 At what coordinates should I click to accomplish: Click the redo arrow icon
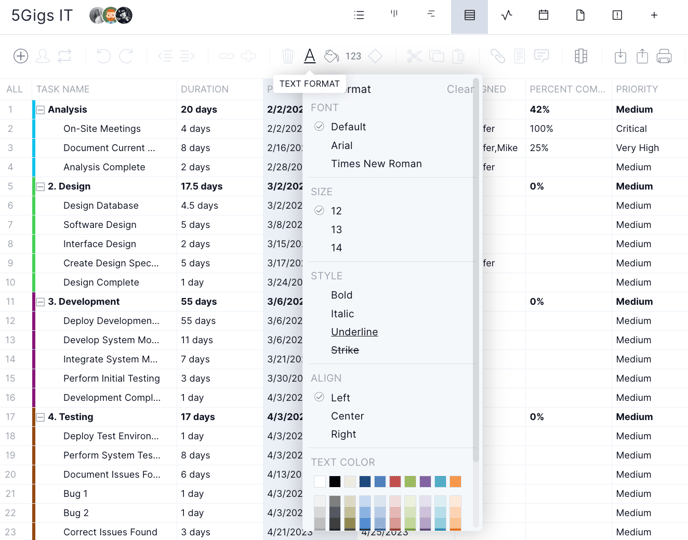click(126, 56)
